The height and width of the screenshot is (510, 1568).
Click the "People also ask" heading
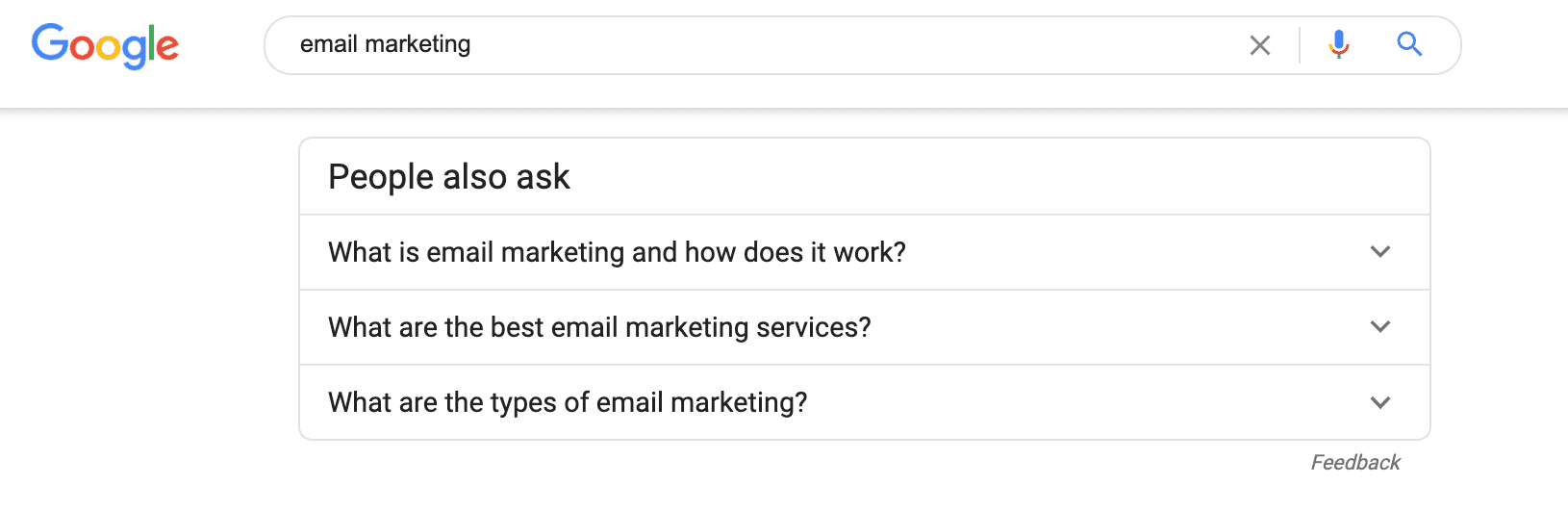pos(449,177)
